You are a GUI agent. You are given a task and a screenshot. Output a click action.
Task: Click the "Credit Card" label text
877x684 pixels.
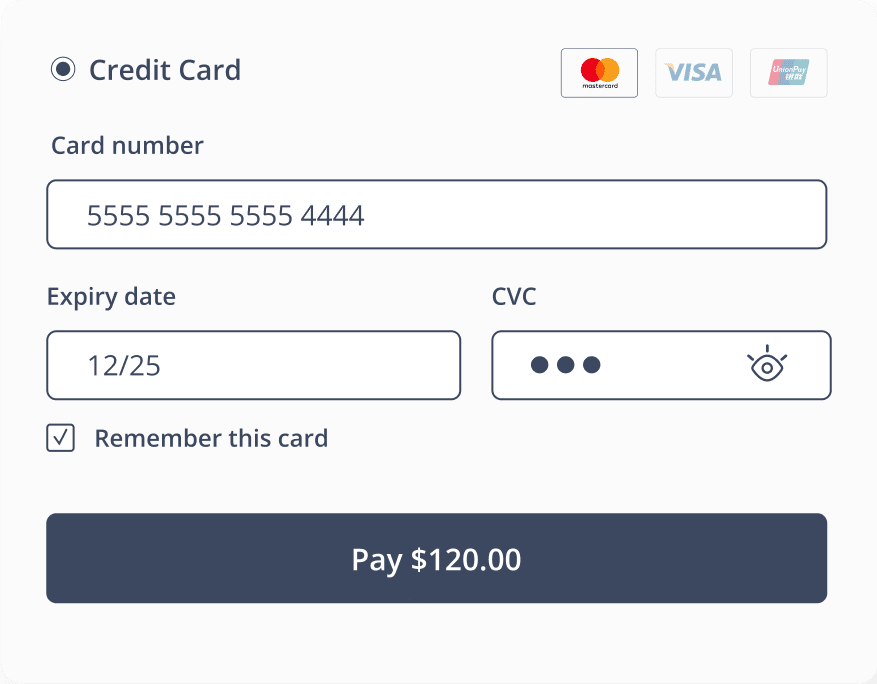165,70
